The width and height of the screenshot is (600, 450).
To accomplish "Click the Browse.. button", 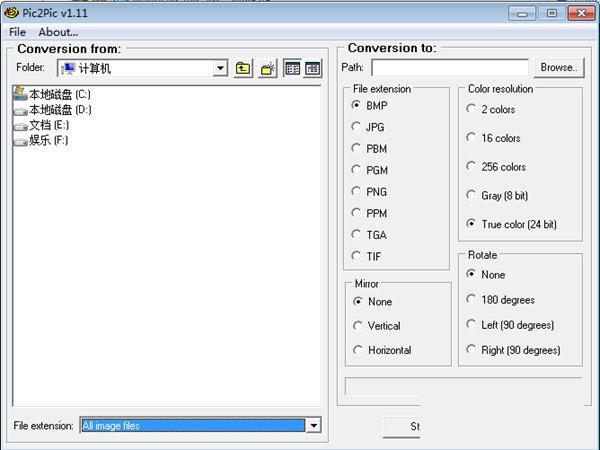I will (x=559, y=68).
